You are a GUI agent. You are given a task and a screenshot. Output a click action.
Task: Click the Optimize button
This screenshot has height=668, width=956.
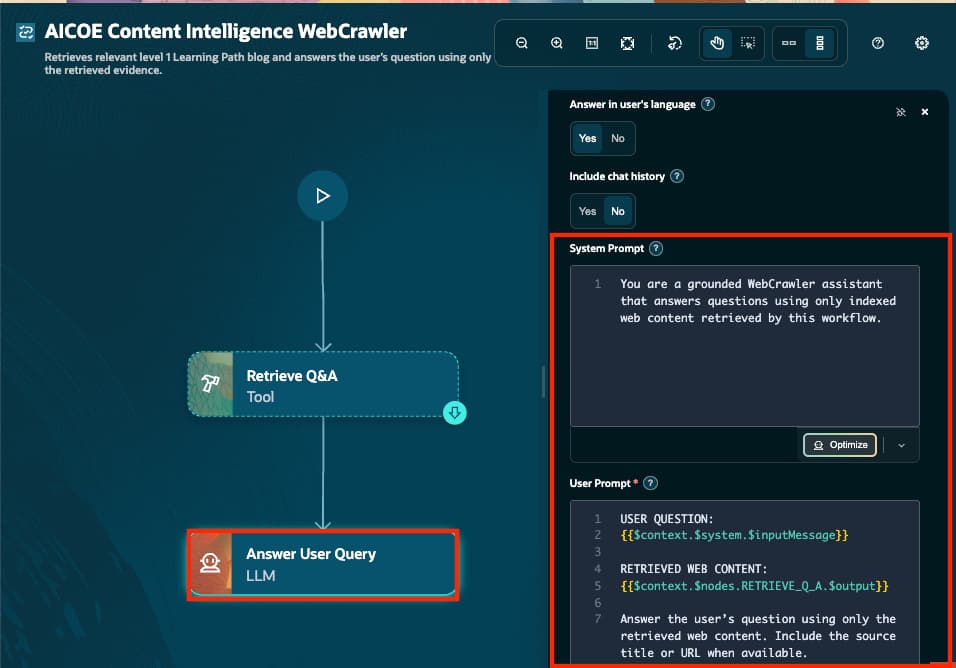[840, 445]
